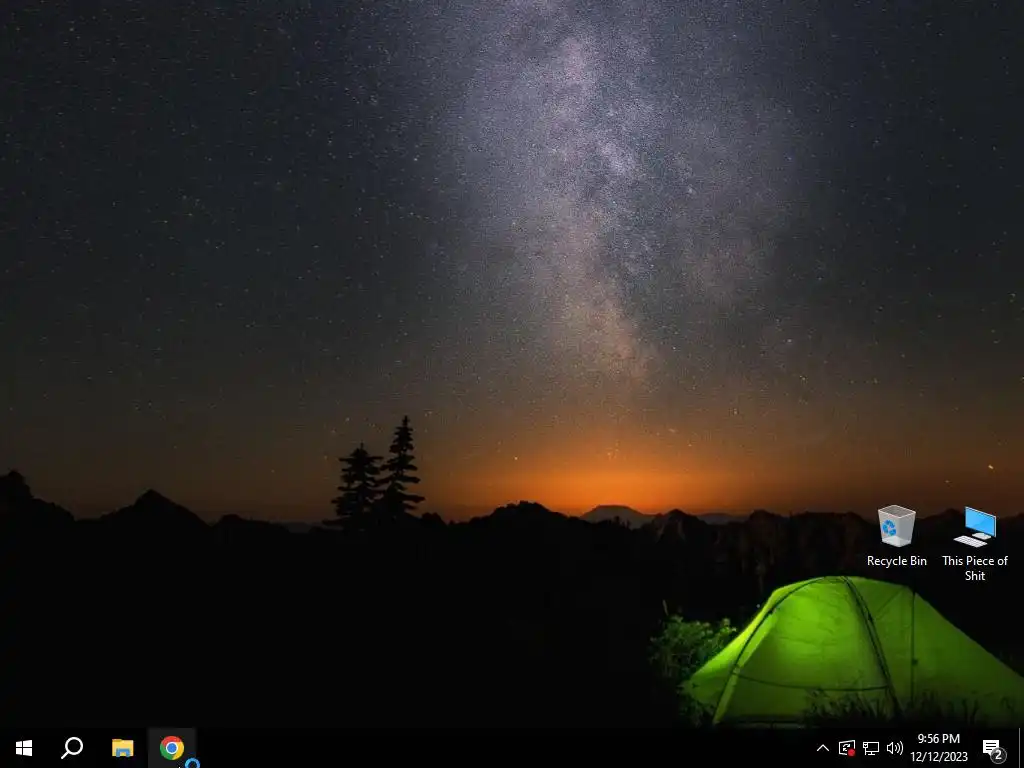Viewport: 1024px width, 768px height.
Task: Open the taskbar search magnifier
Action: tap(72, 748)
